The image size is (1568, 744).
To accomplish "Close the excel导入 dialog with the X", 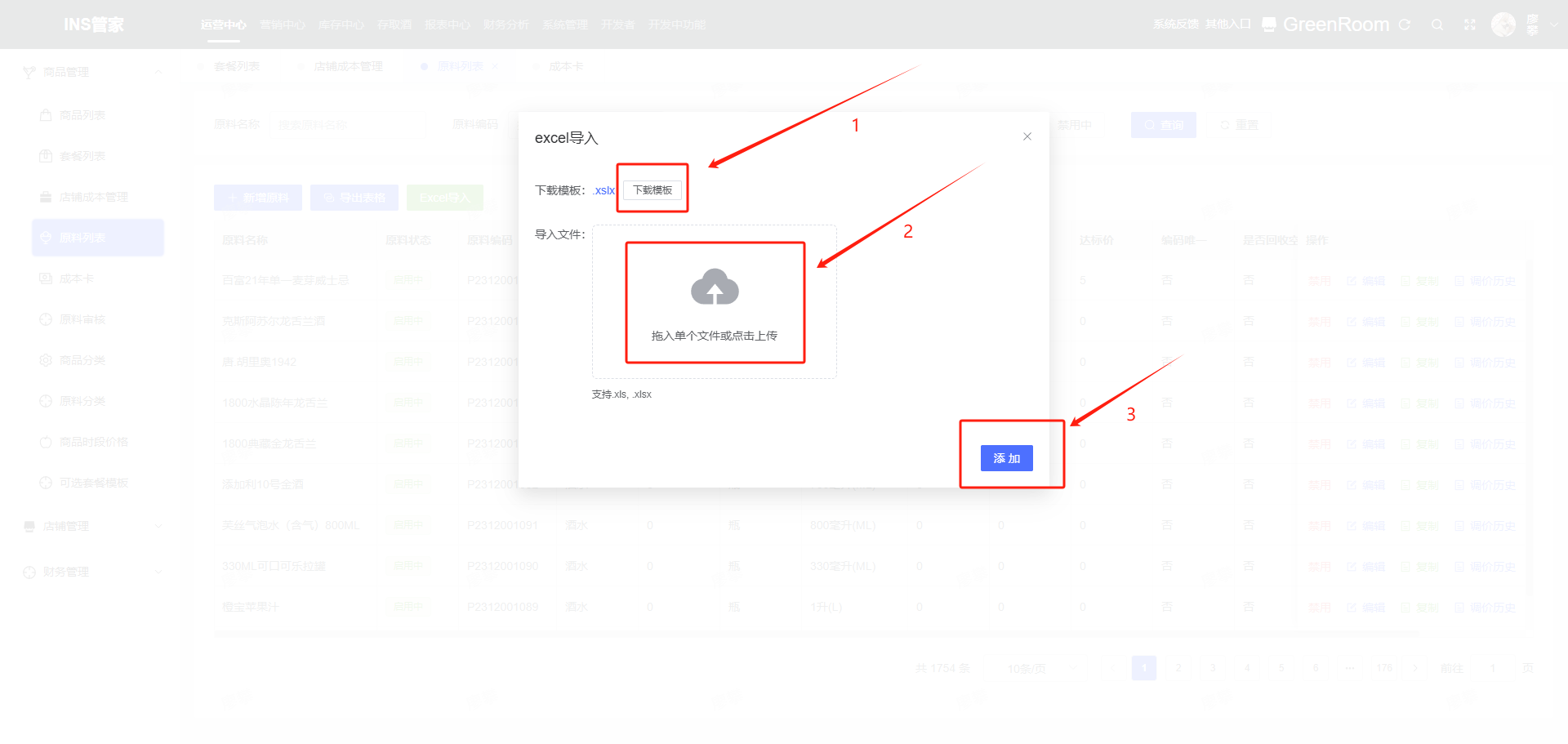I will pos(1027,136).
